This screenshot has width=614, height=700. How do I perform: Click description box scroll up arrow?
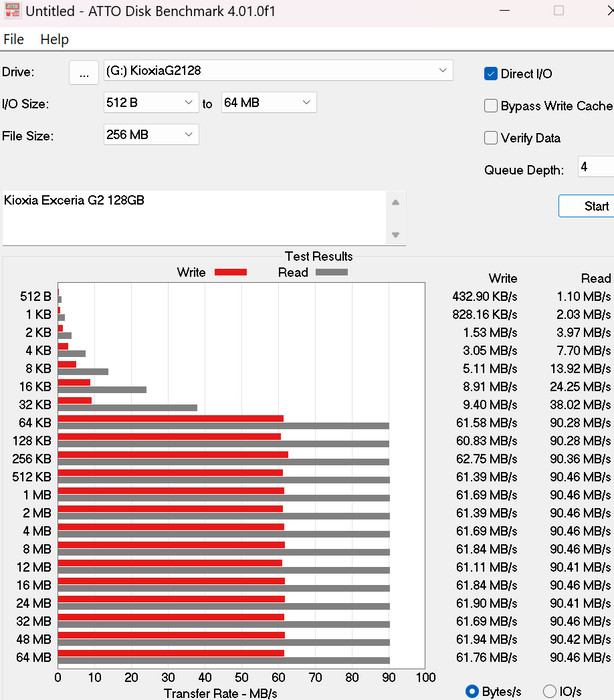(395, 203)
